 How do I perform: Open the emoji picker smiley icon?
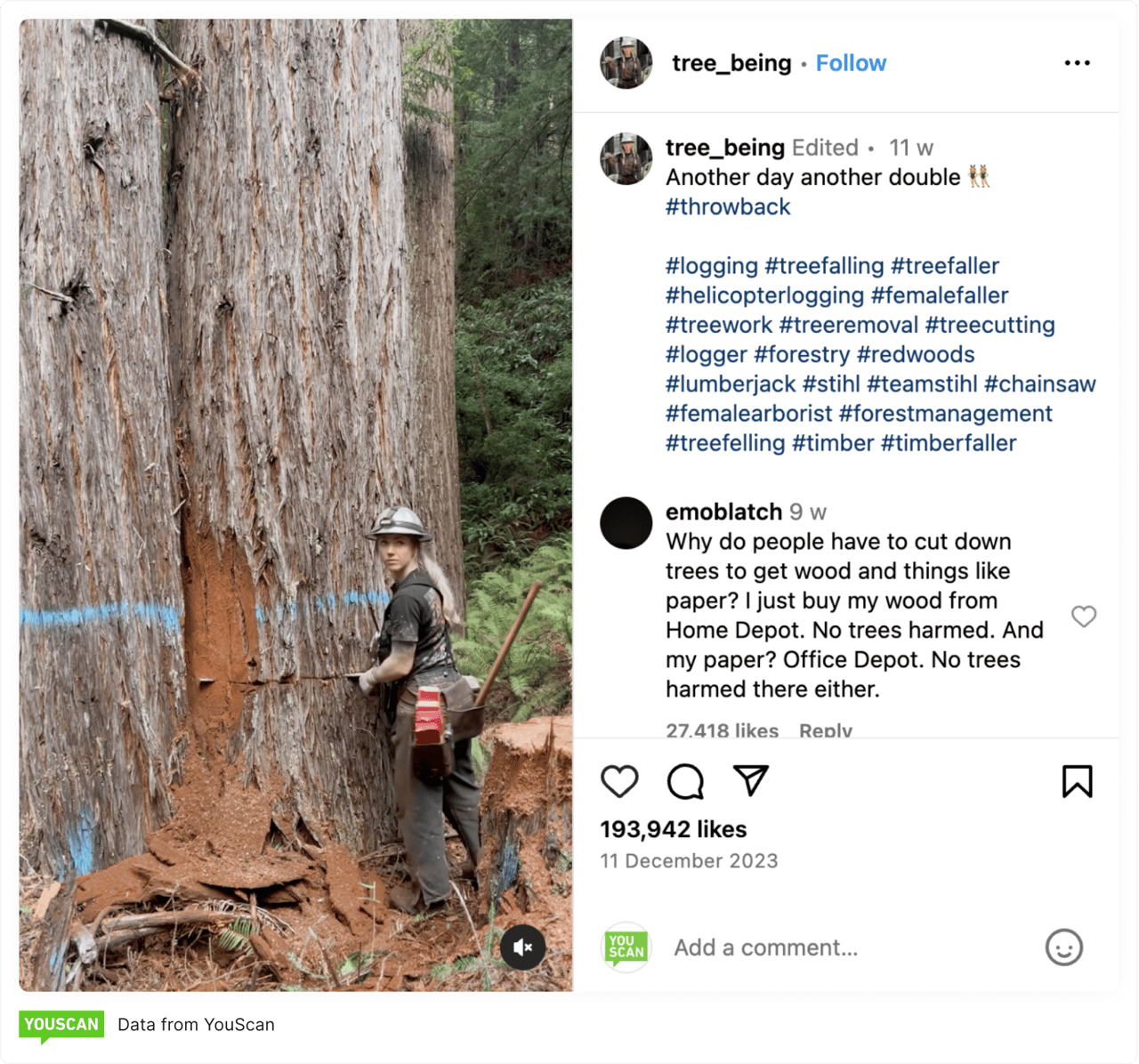click(1063, 947)
